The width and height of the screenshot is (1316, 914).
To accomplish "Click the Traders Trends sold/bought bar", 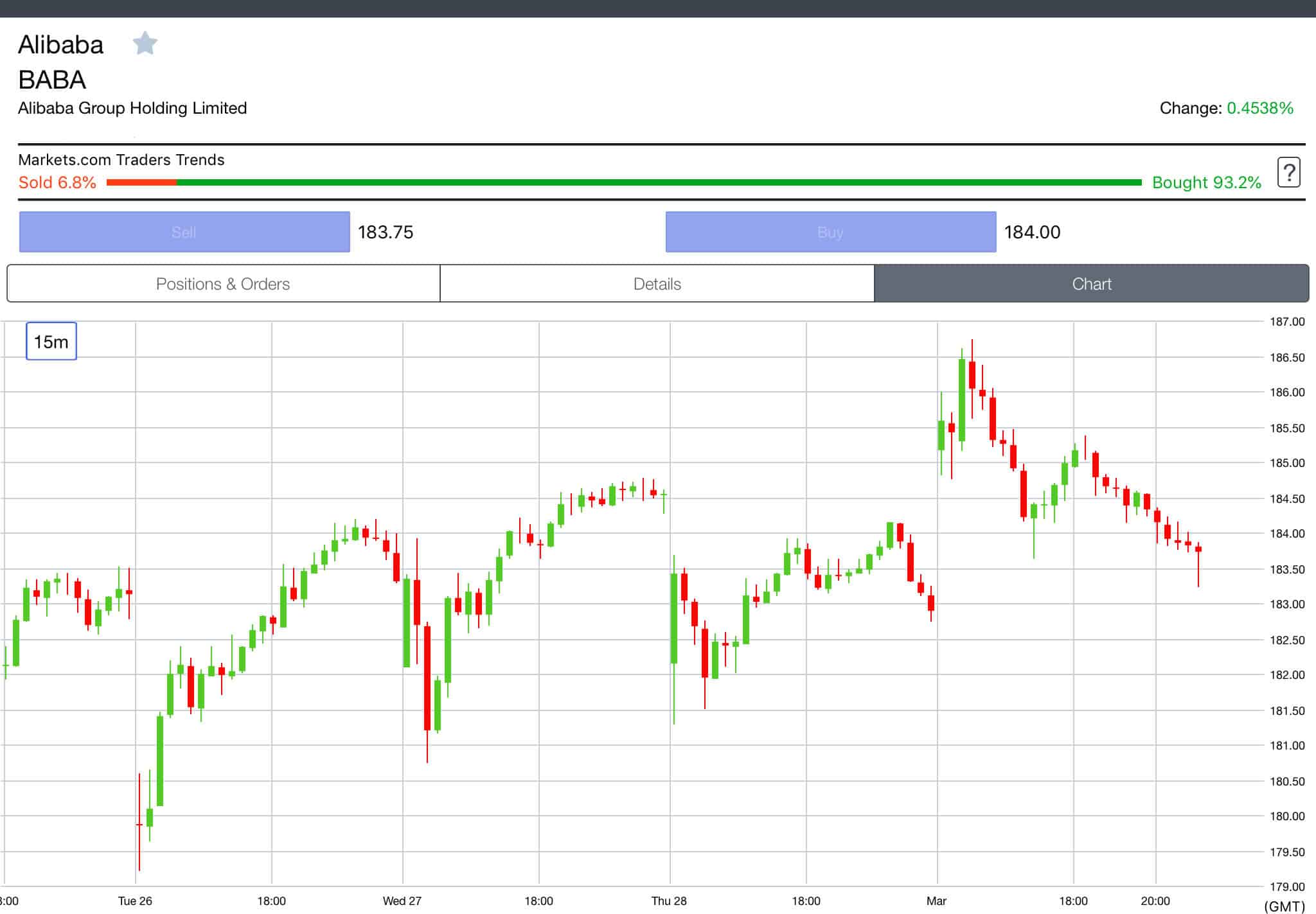I will pyautogui.click(x=624, y=182).
